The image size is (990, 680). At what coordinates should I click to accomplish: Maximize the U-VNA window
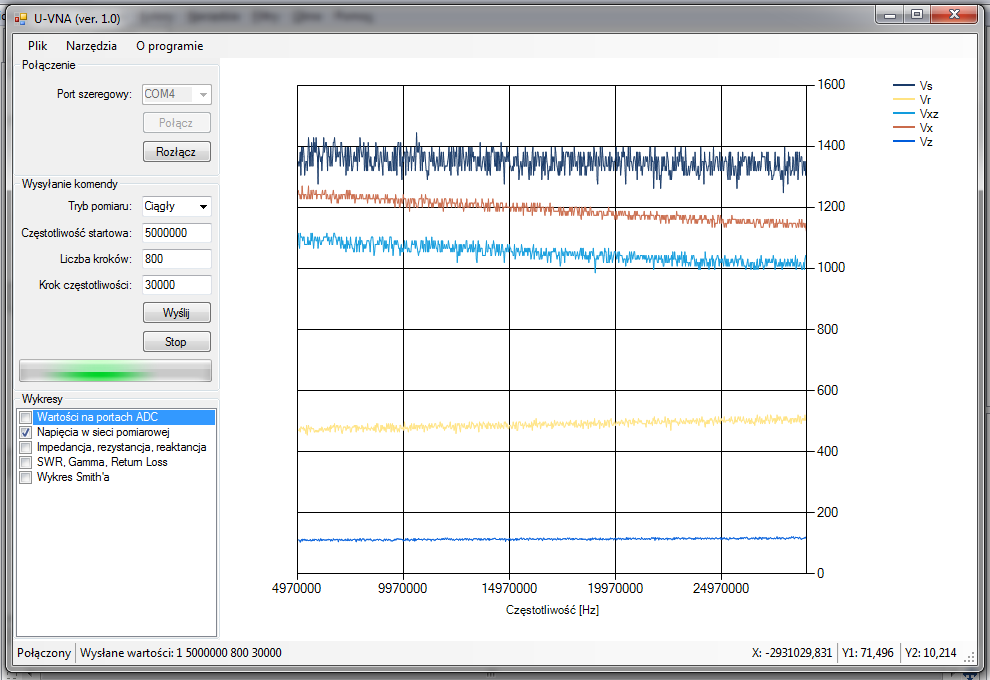coord(916,15)
